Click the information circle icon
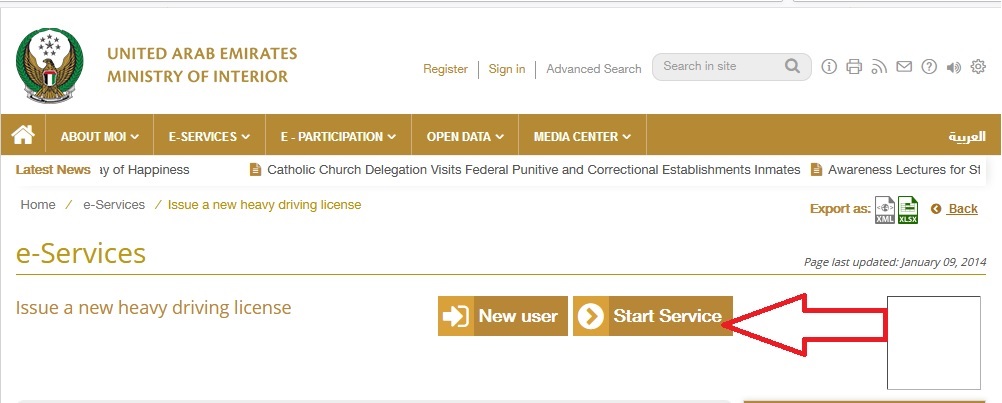 coord(829,68)
